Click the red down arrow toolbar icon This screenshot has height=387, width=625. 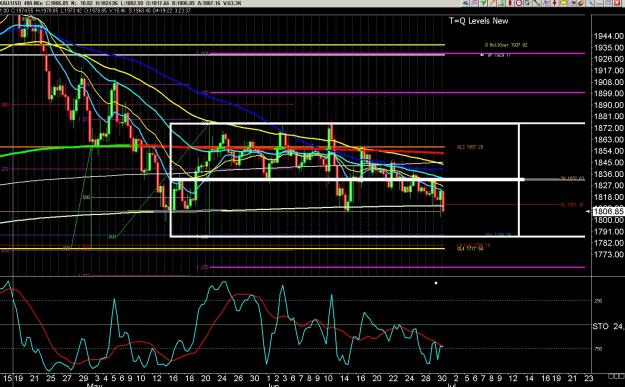point(554,3)
